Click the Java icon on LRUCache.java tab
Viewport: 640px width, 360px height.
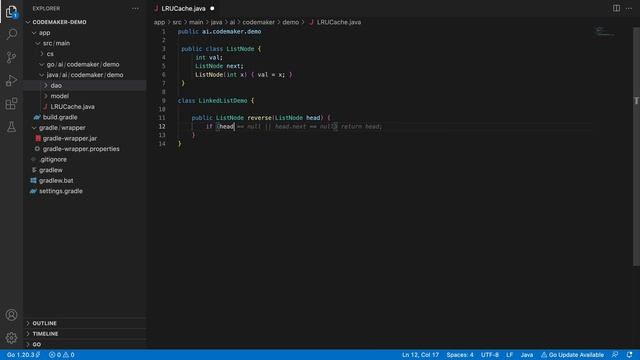click(156, 8)
